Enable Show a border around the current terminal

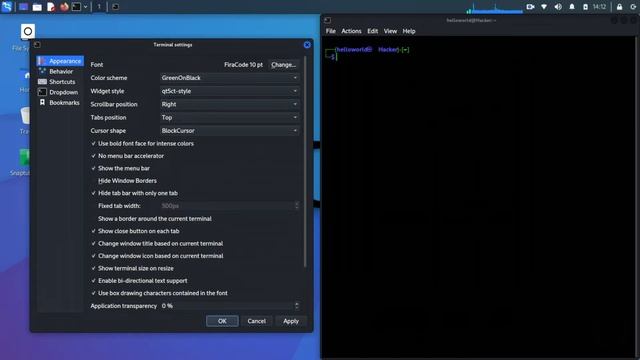coord(151,218)
